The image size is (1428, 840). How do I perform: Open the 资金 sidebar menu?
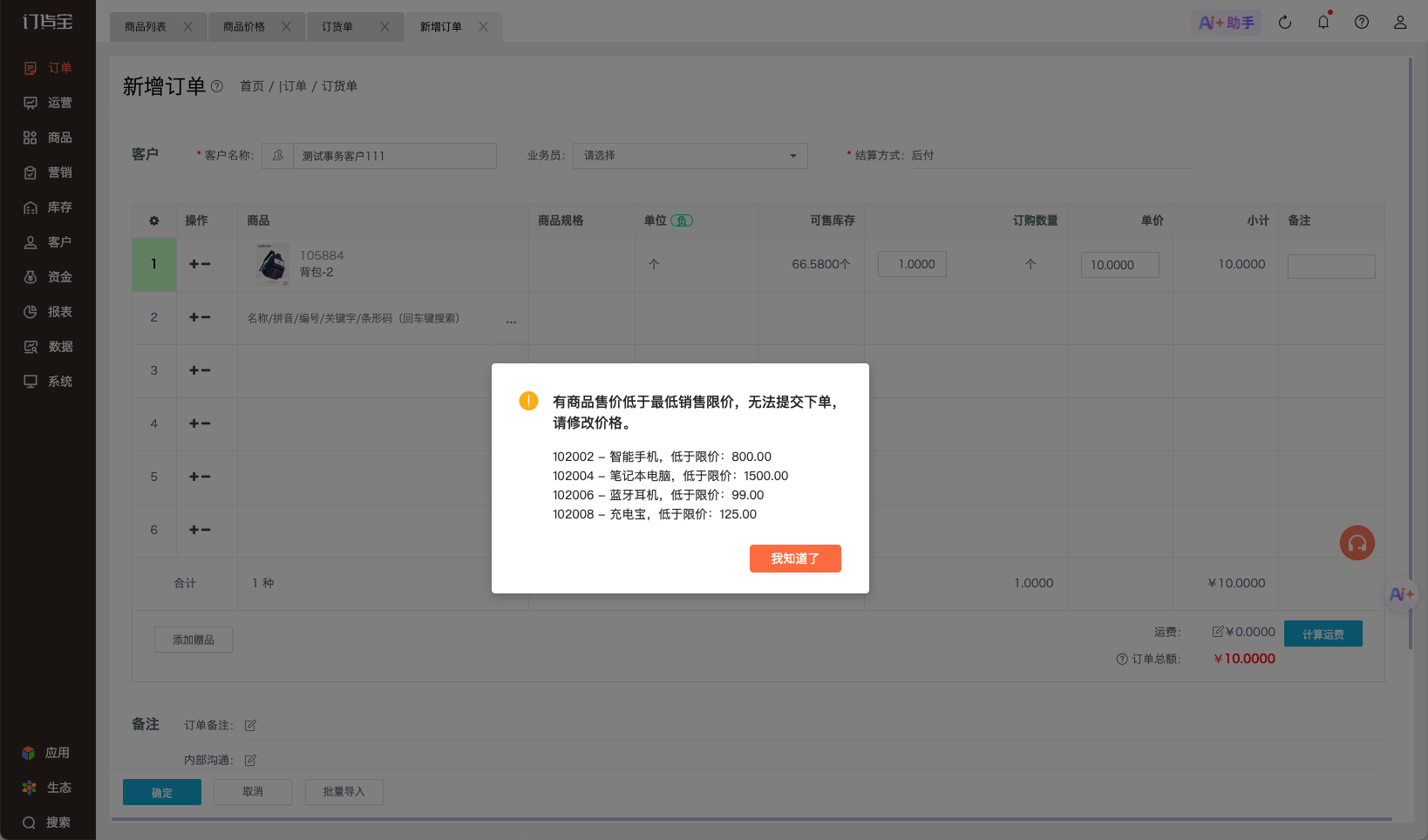tap(48, 277)
